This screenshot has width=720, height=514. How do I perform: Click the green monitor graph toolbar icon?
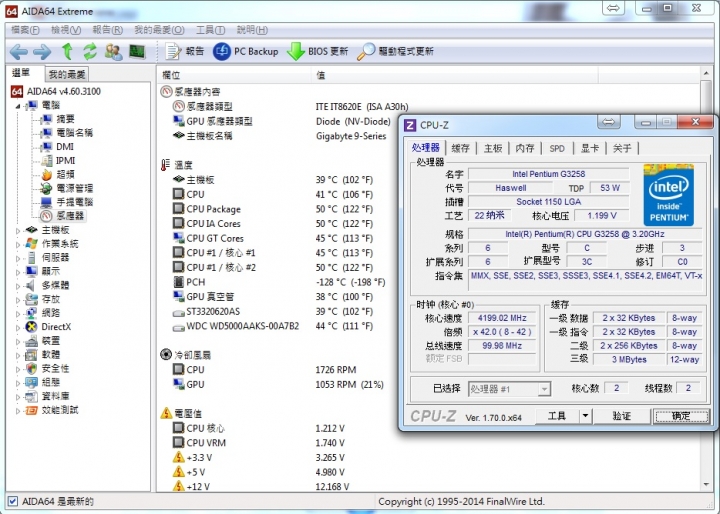(x=137, y=51)
